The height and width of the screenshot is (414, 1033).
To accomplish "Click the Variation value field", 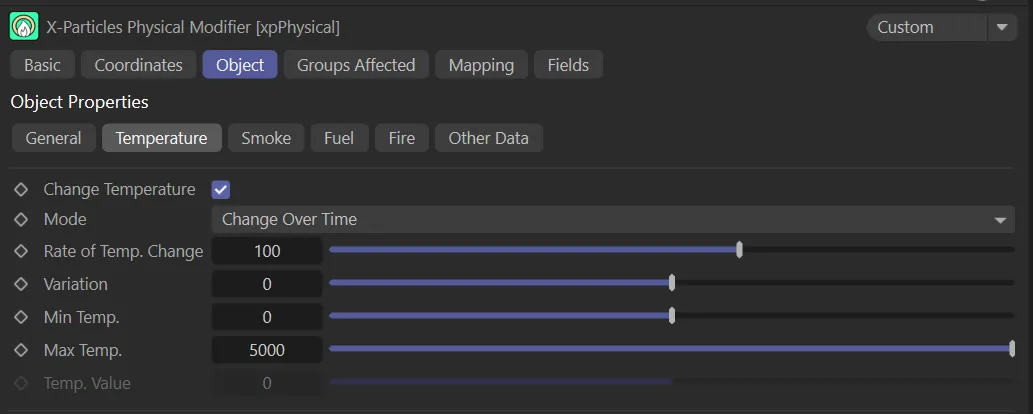I will (267, 284).
